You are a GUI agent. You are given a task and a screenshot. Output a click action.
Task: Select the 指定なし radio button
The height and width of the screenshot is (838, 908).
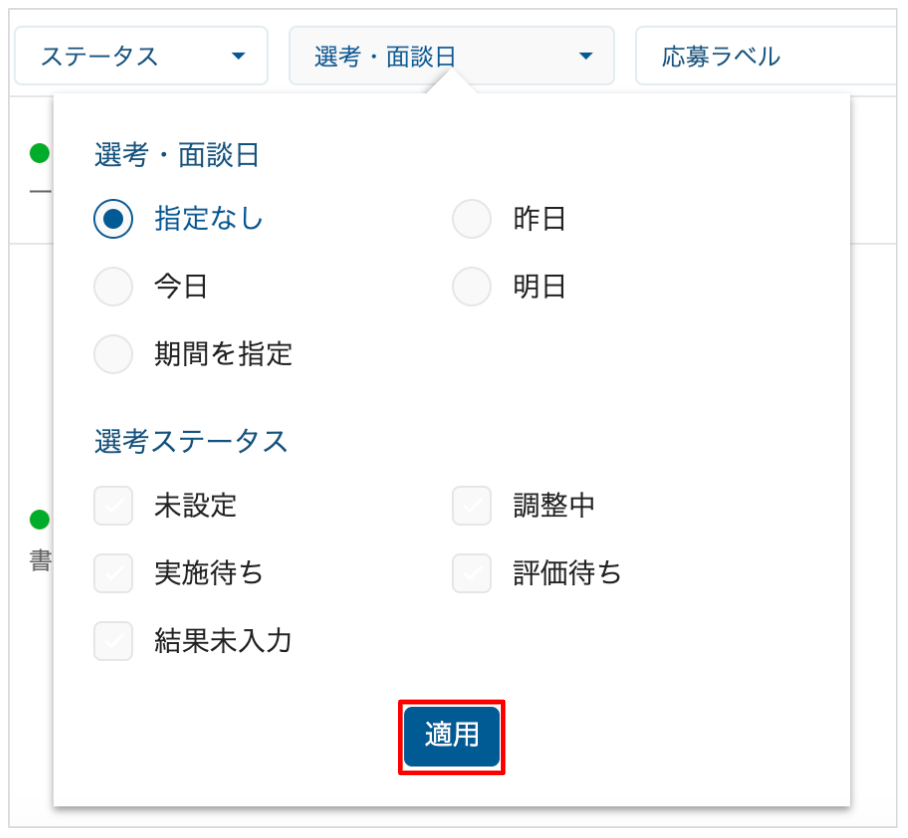coord(113,219)
